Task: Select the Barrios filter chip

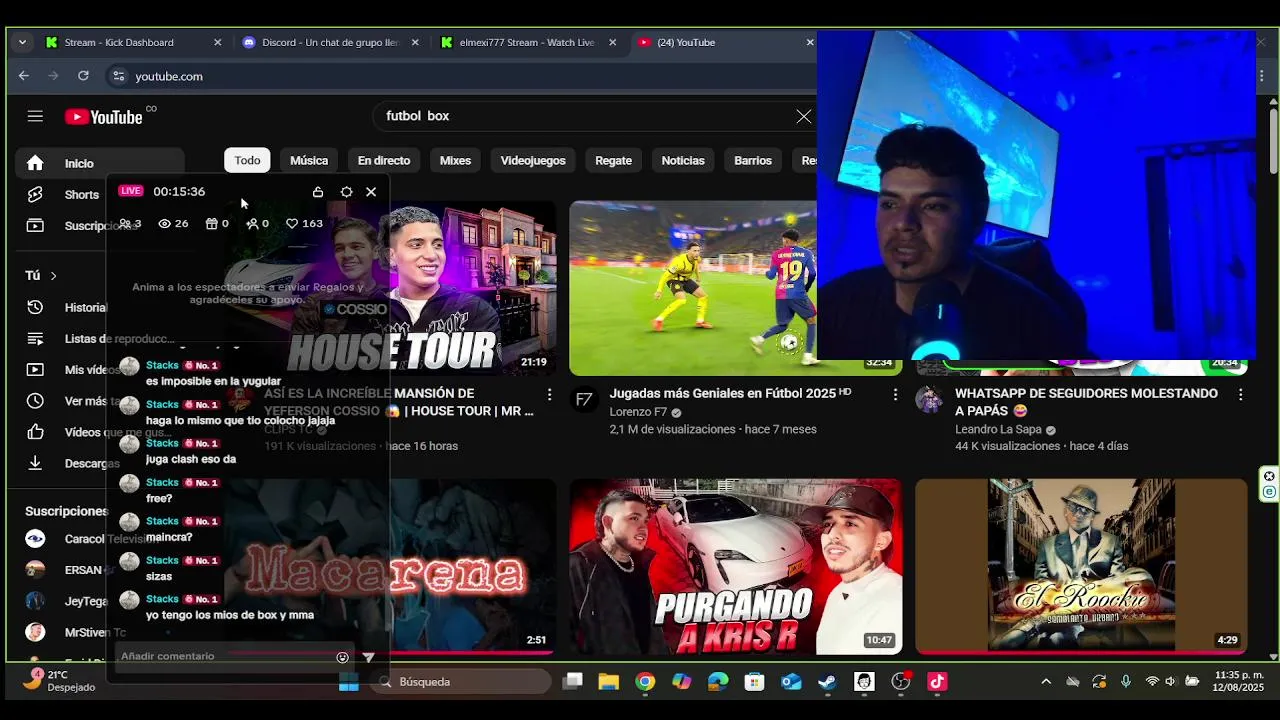Action: pos(753,160)
